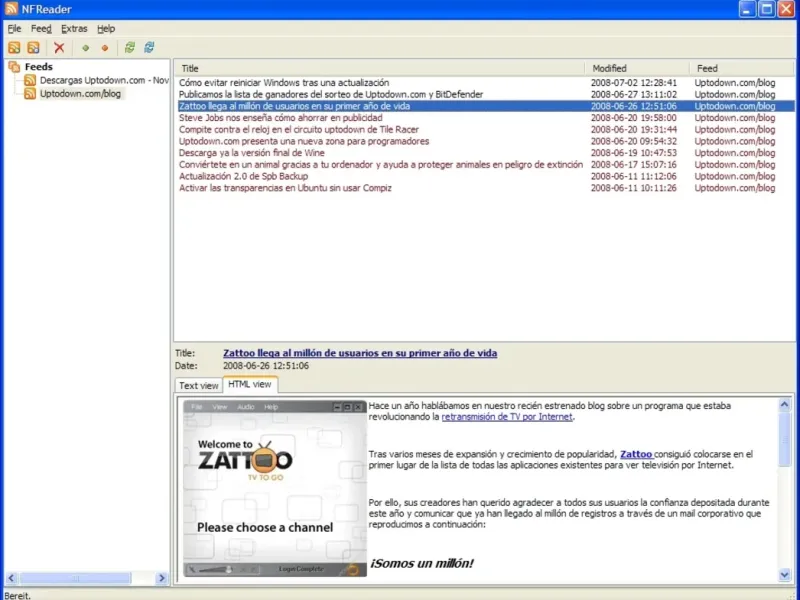Click article scrollbar down arrow

pyautogui.click(x=785, y=576)
